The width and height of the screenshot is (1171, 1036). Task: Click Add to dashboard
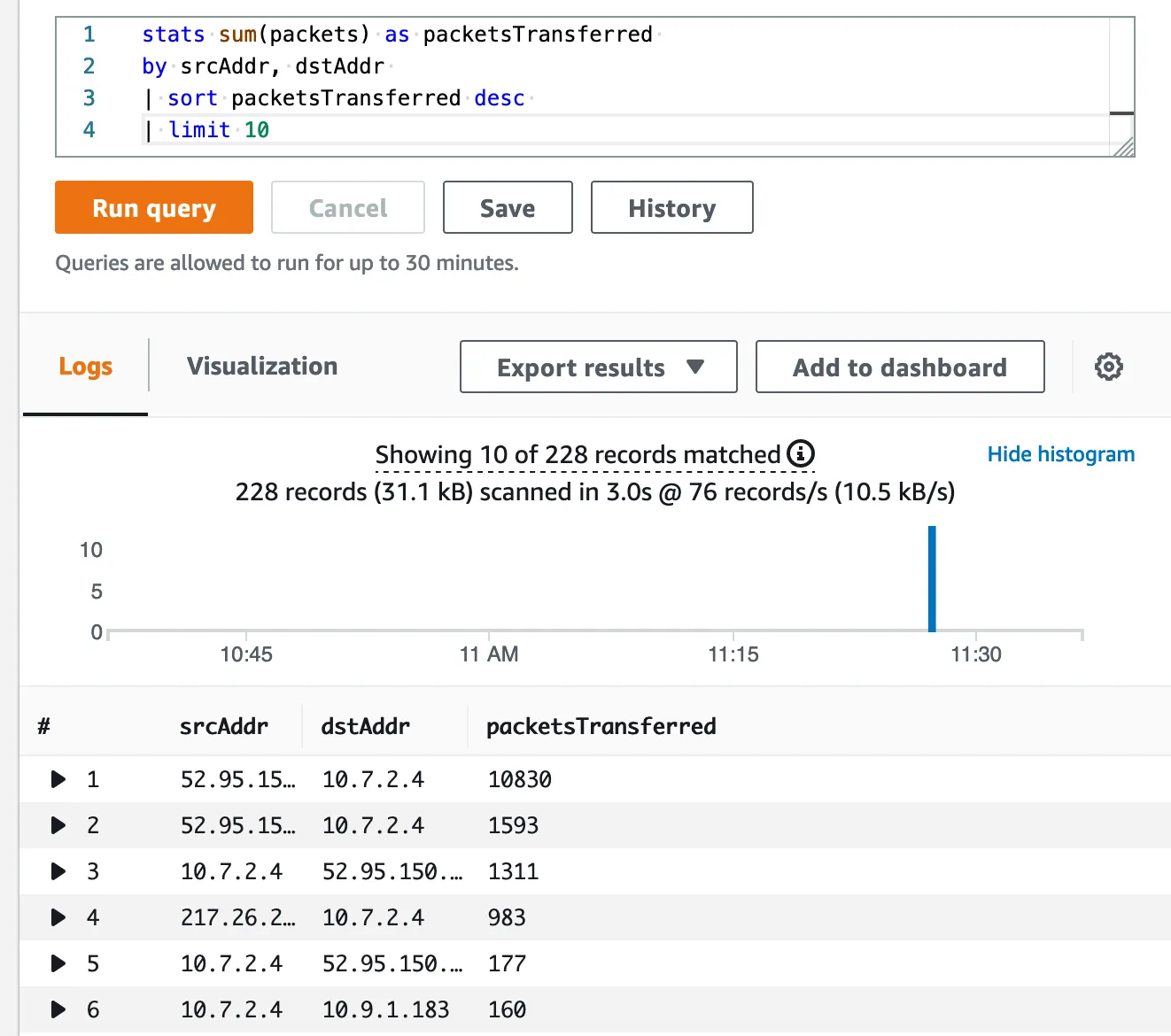click(x=899, y=367)
